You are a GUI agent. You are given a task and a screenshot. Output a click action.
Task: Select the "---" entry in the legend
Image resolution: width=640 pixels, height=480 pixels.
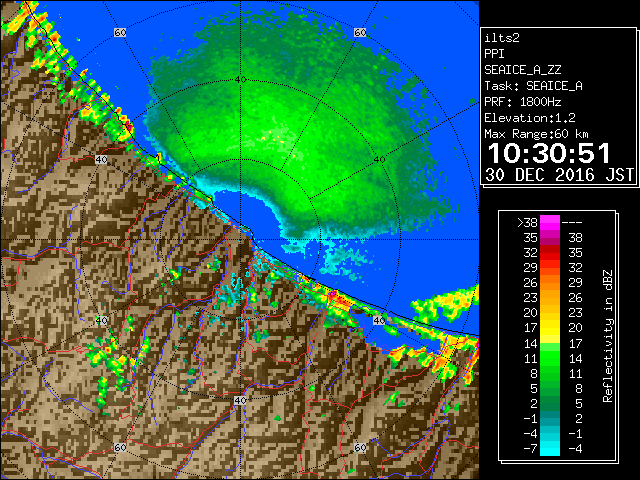(572, 222)
